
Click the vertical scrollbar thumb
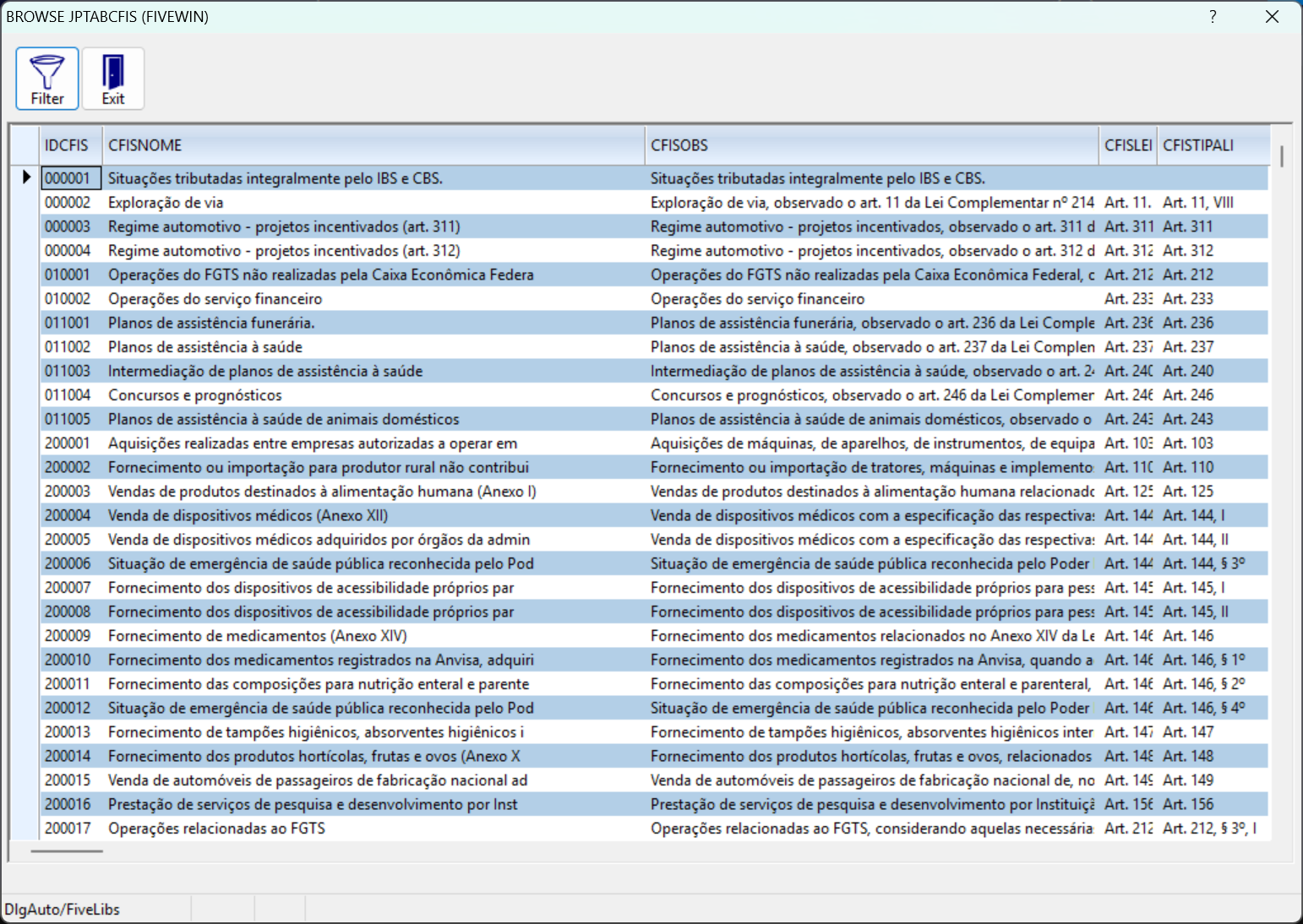pyautogui.click(x=1282, y=156)
